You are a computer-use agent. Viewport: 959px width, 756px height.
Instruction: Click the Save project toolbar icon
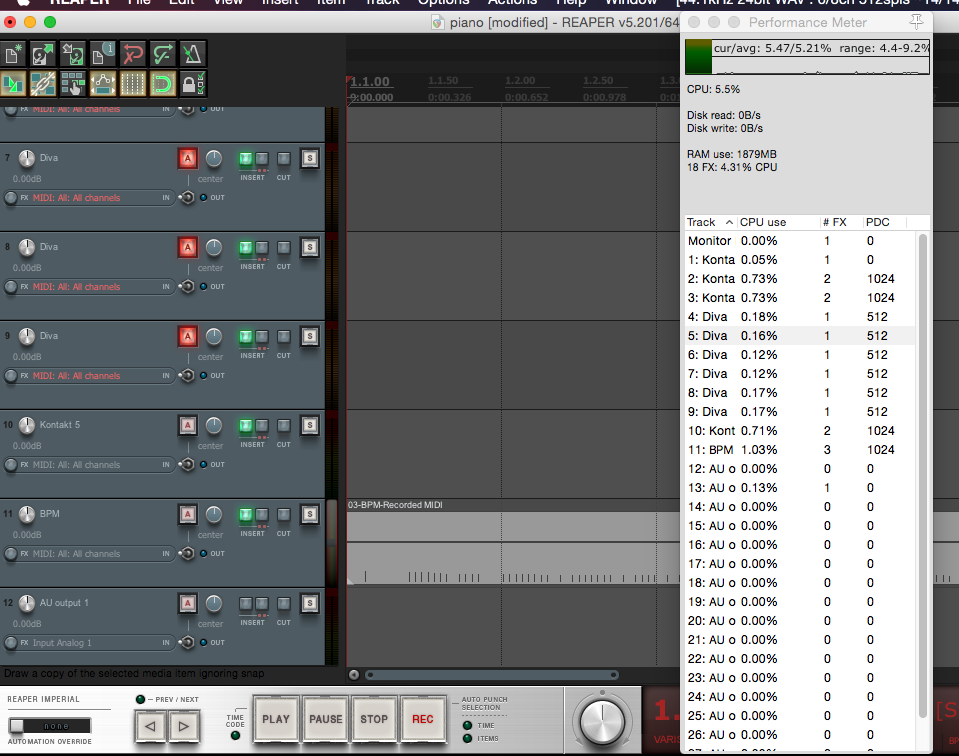point(73,54)
